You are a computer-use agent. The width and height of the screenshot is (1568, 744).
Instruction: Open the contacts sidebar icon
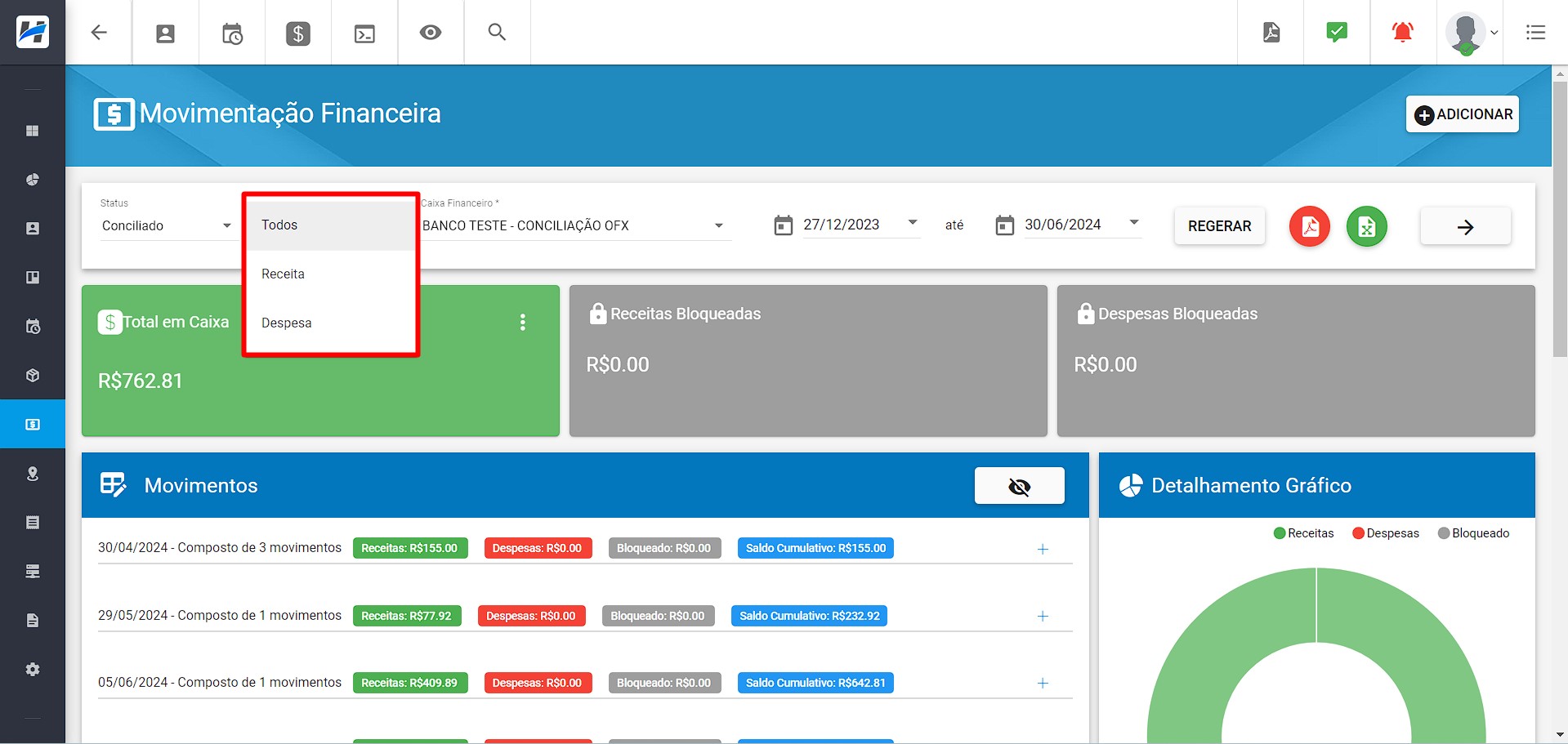(x=33, y=229)
